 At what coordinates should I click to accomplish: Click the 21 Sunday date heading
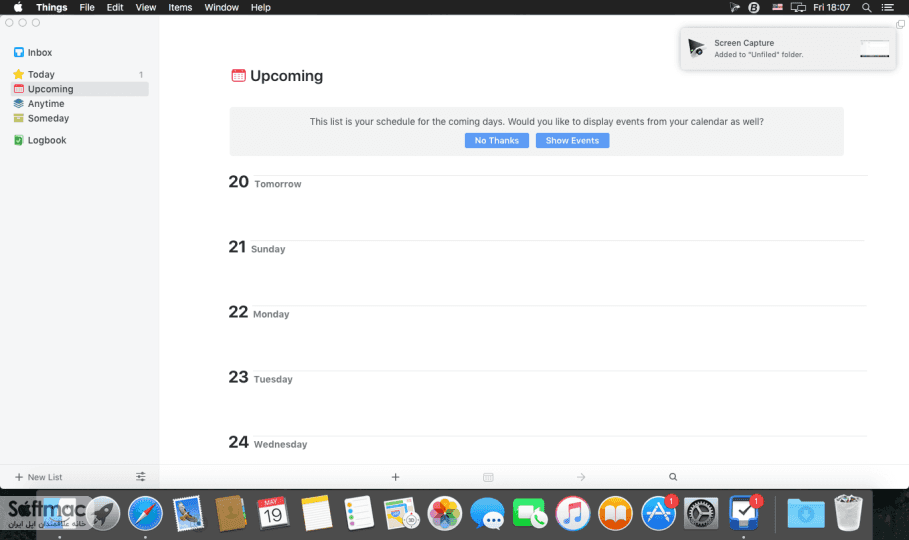(257, 247)
